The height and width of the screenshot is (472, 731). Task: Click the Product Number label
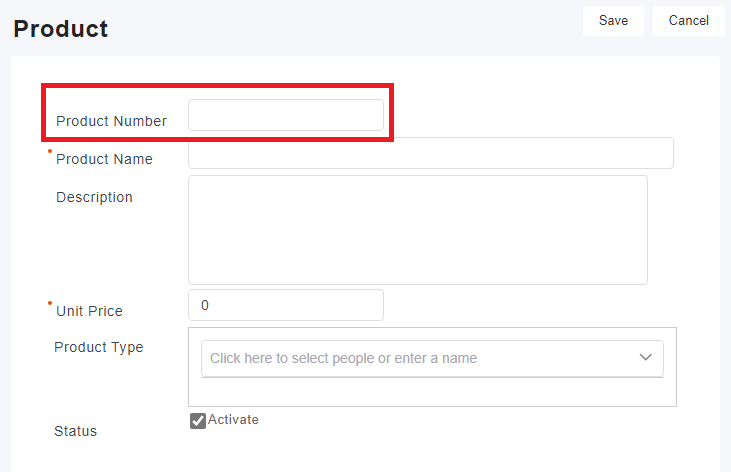[111, 121]
